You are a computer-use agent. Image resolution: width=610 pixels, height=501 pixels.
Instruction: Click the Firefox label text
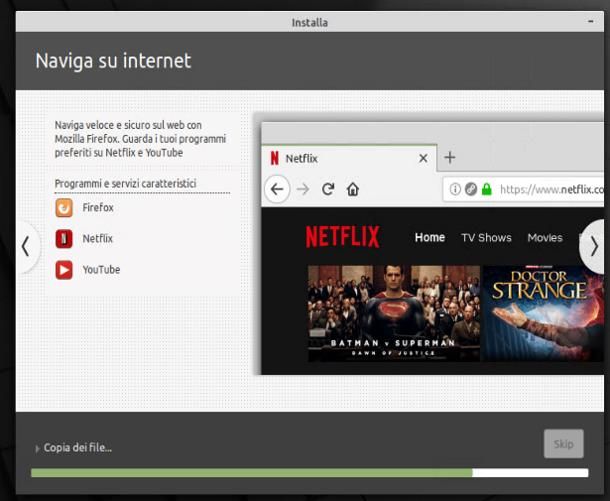pyautogui.click(x=98, y=207)
